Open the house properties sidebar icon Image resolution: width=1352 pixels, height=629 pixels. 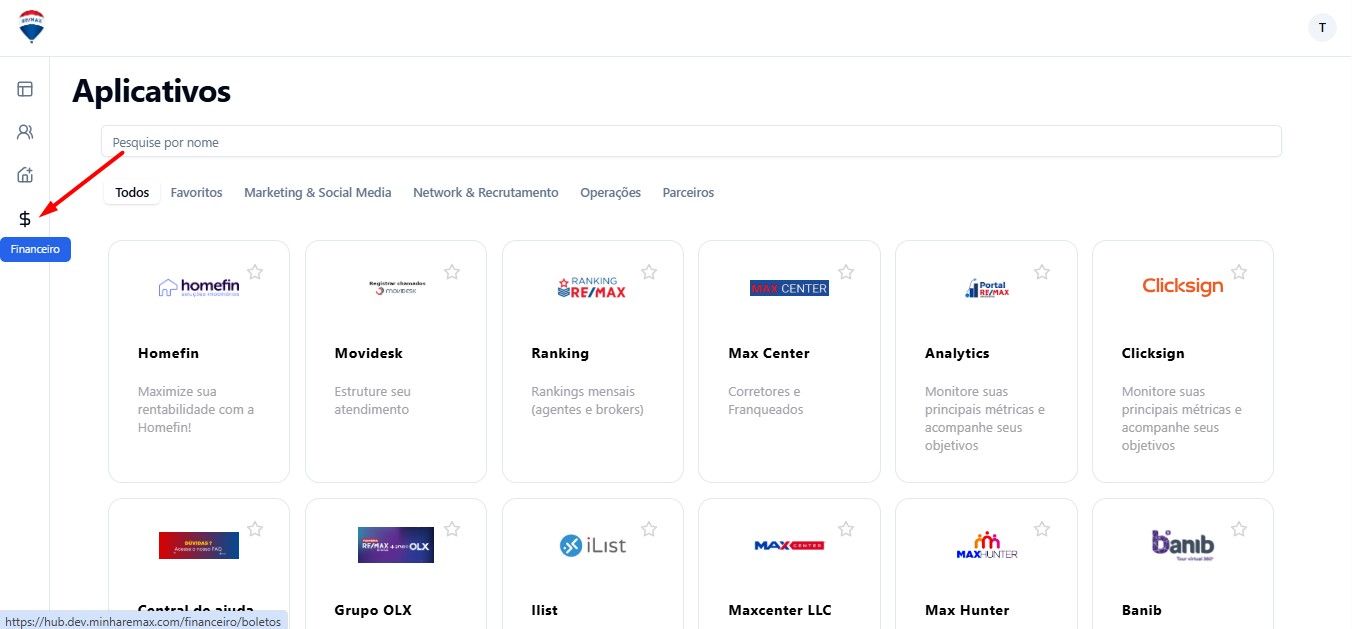click(x=25, y=175)
